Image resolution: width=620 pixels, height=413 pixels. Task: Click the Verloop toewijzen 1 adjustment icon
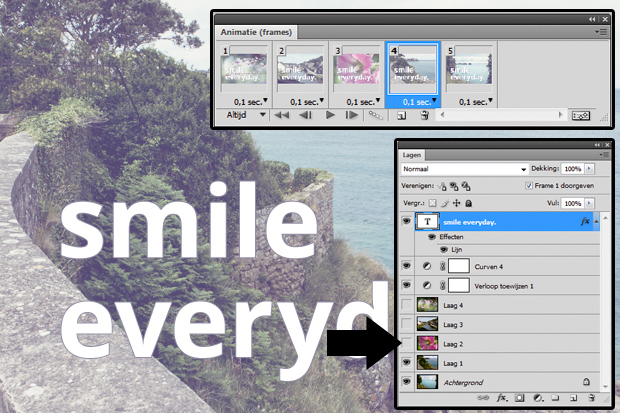(x=427, y=285)
